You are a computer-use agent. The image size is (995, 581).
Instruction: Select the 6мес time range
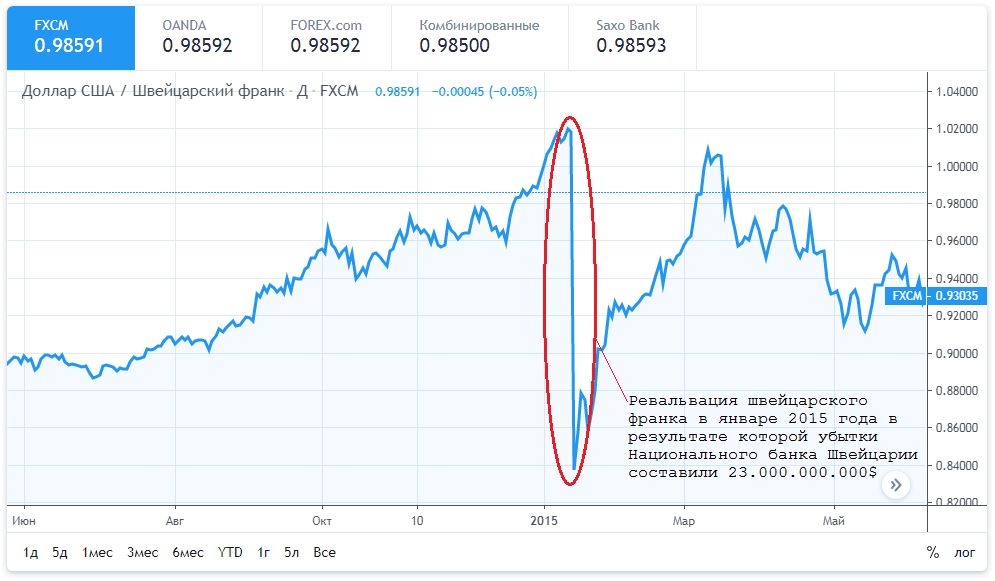pos(188,552)
